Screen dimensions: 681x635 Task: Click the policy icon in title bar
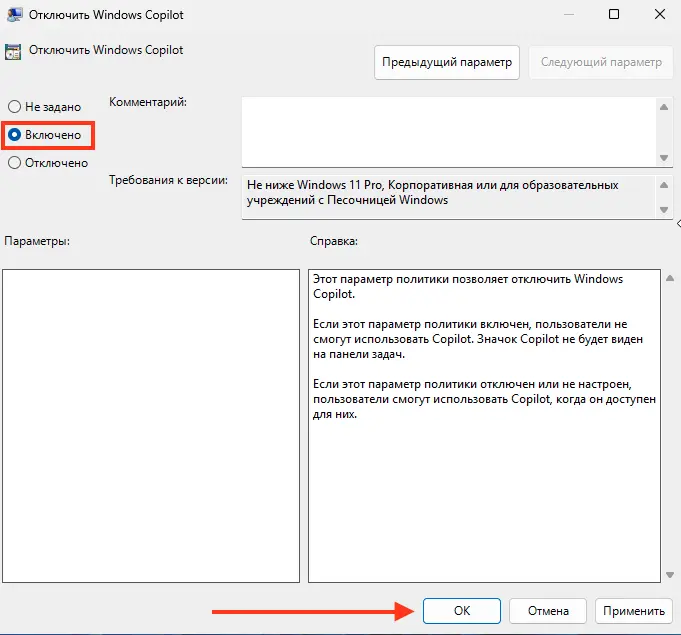[x=14, y=15]
